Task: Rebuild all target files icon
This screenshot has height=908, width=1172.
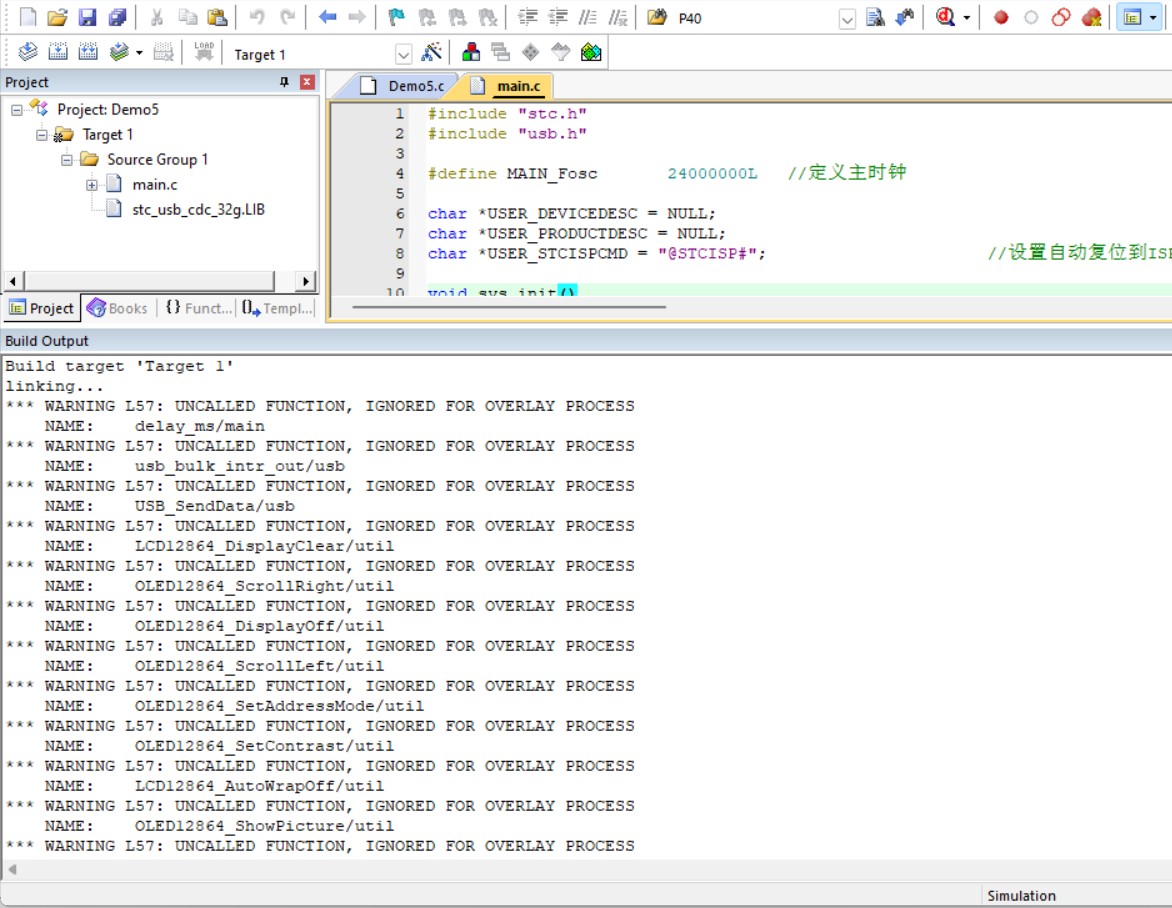Action: 88,52
